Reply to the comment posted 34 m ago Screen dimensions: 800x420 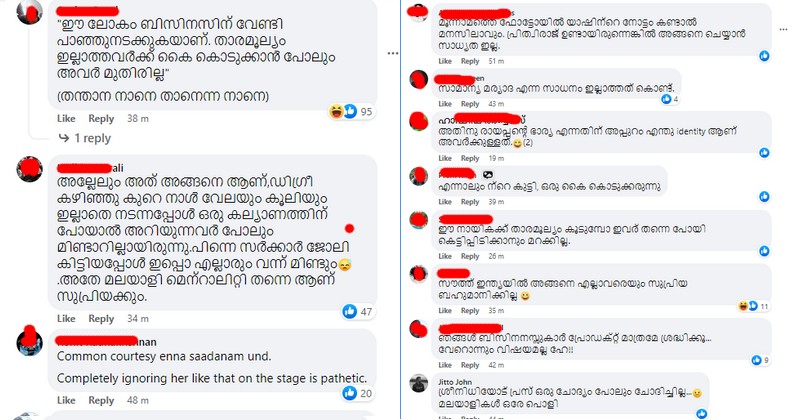(x=101, y=318)
